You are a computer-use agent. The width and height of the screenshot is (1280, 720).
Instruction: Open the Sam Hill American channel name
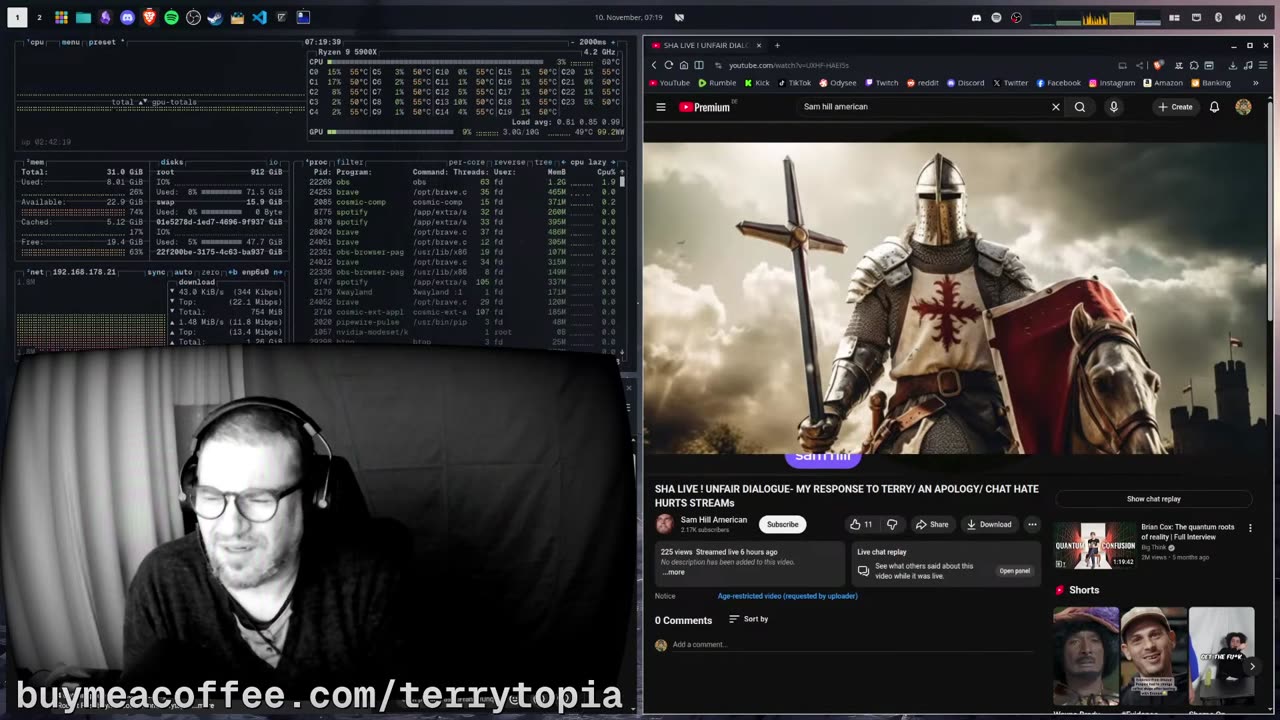pos(714,520)
